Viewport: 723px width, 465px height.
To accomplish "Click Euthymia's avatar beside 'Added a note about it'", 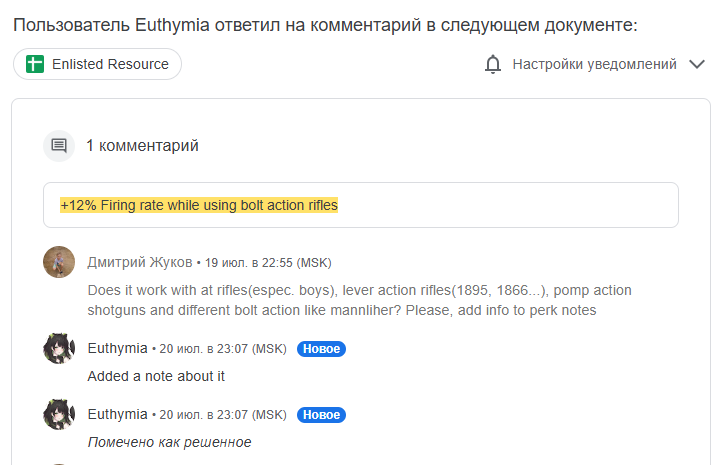I will (x=59, y=348).
